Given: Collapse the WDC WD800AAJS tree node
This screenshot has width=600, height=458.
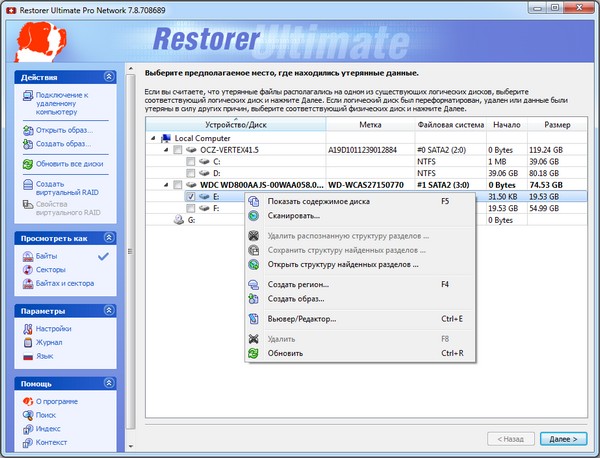Looking at the screenshot, I should click(166, 185).
